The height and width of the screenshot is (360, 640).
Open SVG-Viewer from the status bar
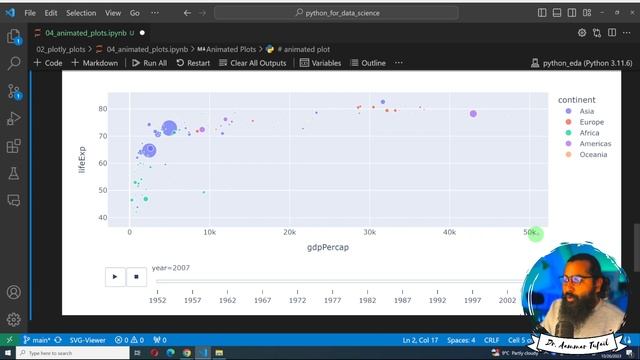point(87,340)
